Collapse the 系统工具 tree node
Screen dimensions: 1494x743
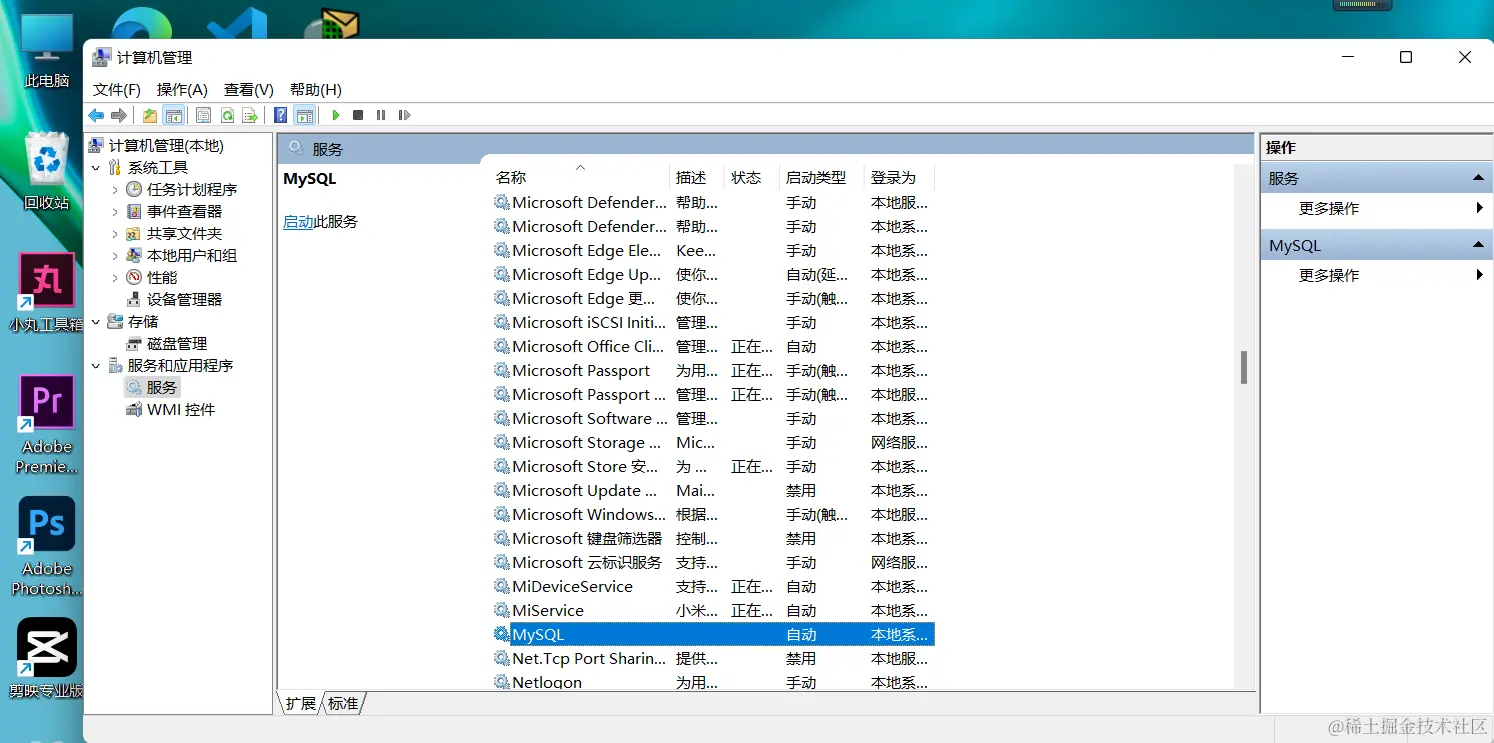point(96,168)
